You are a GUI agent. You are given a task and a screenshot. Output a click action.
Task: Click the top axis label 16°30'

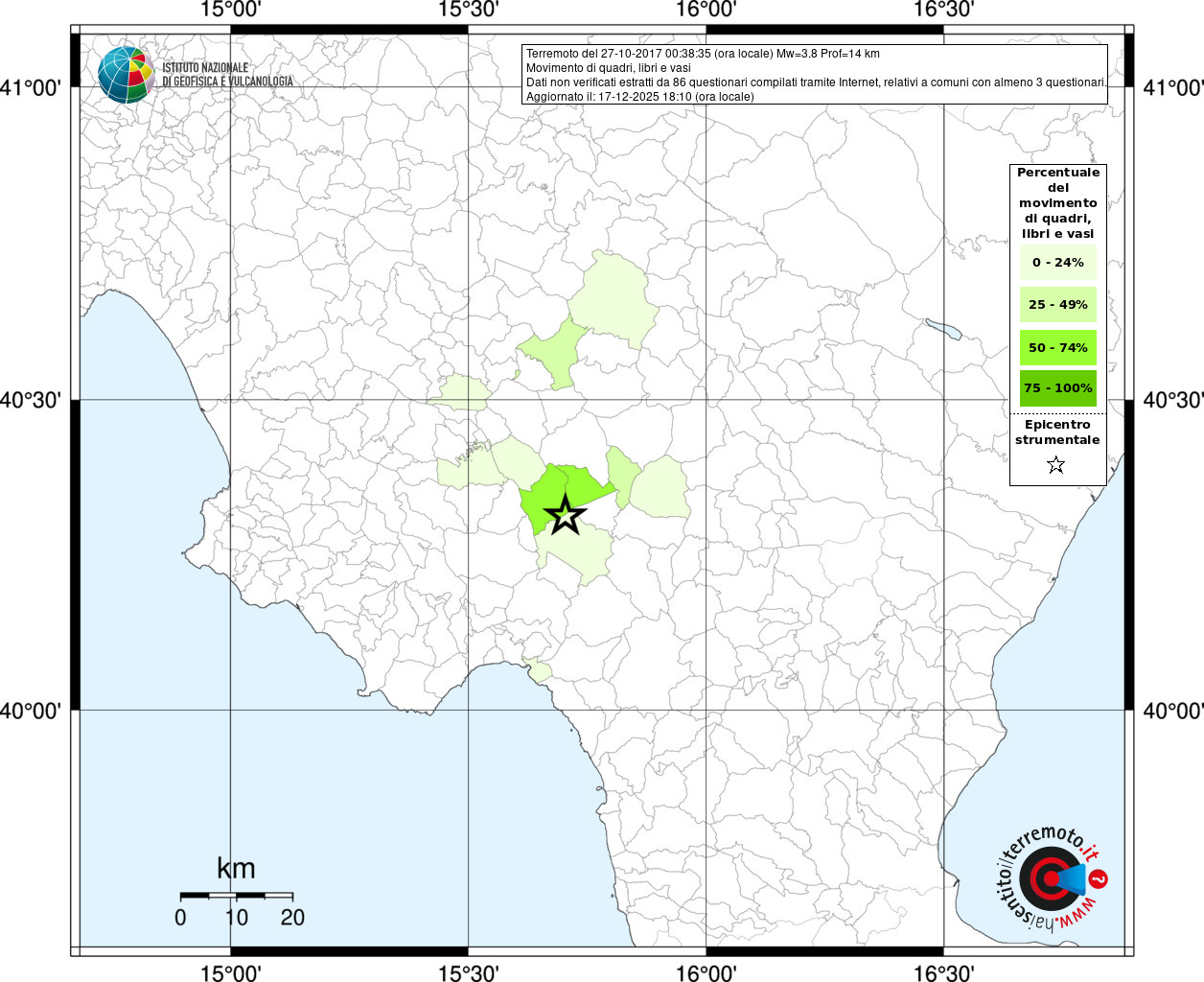pyautogui.click(x=943, y=9)
